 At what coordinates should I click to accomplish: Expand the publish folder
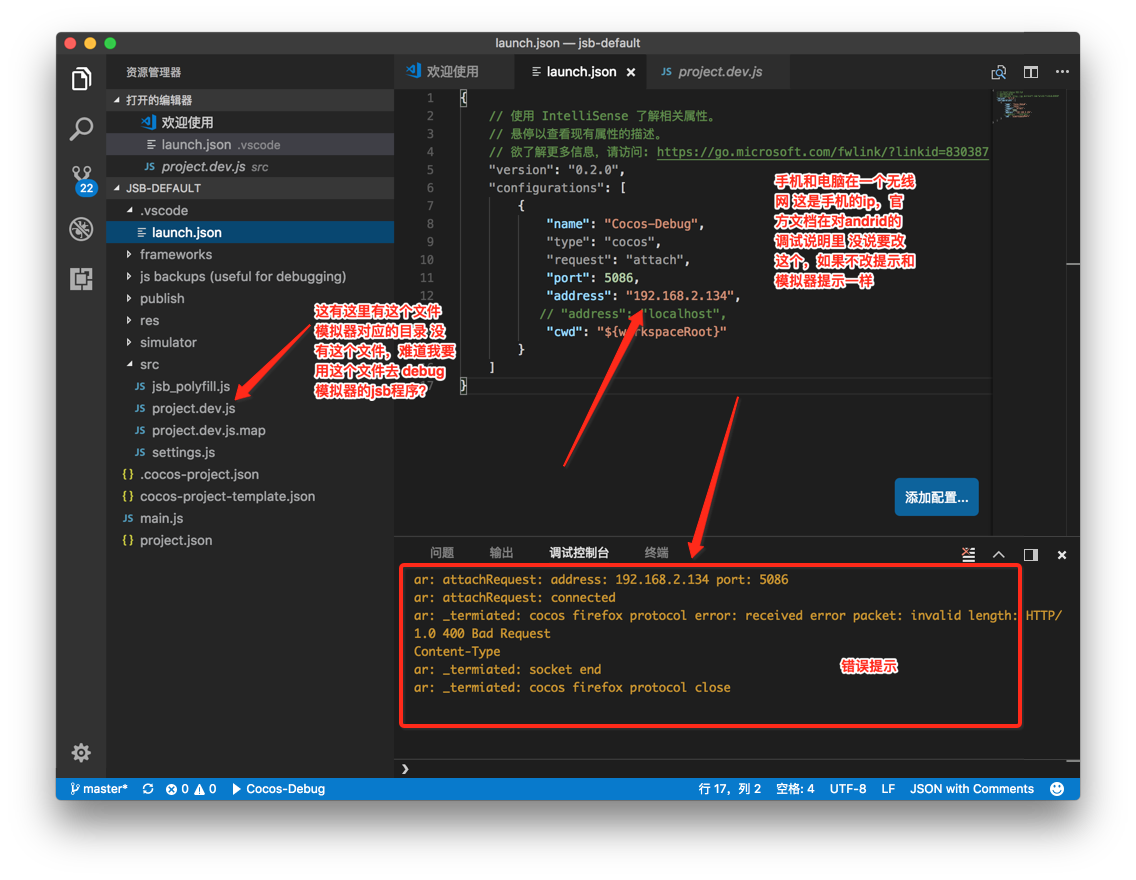(130, 298)
